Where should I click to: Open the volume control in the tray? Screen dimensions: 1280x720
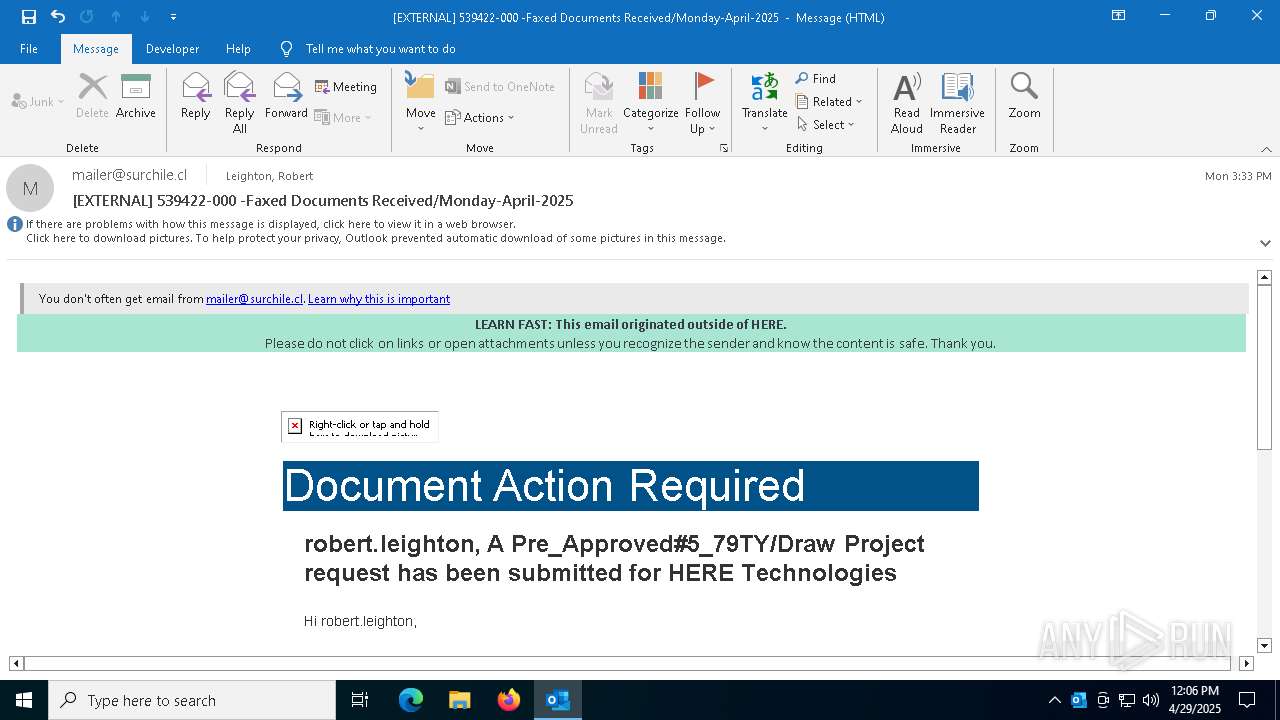coord(1151,700)
